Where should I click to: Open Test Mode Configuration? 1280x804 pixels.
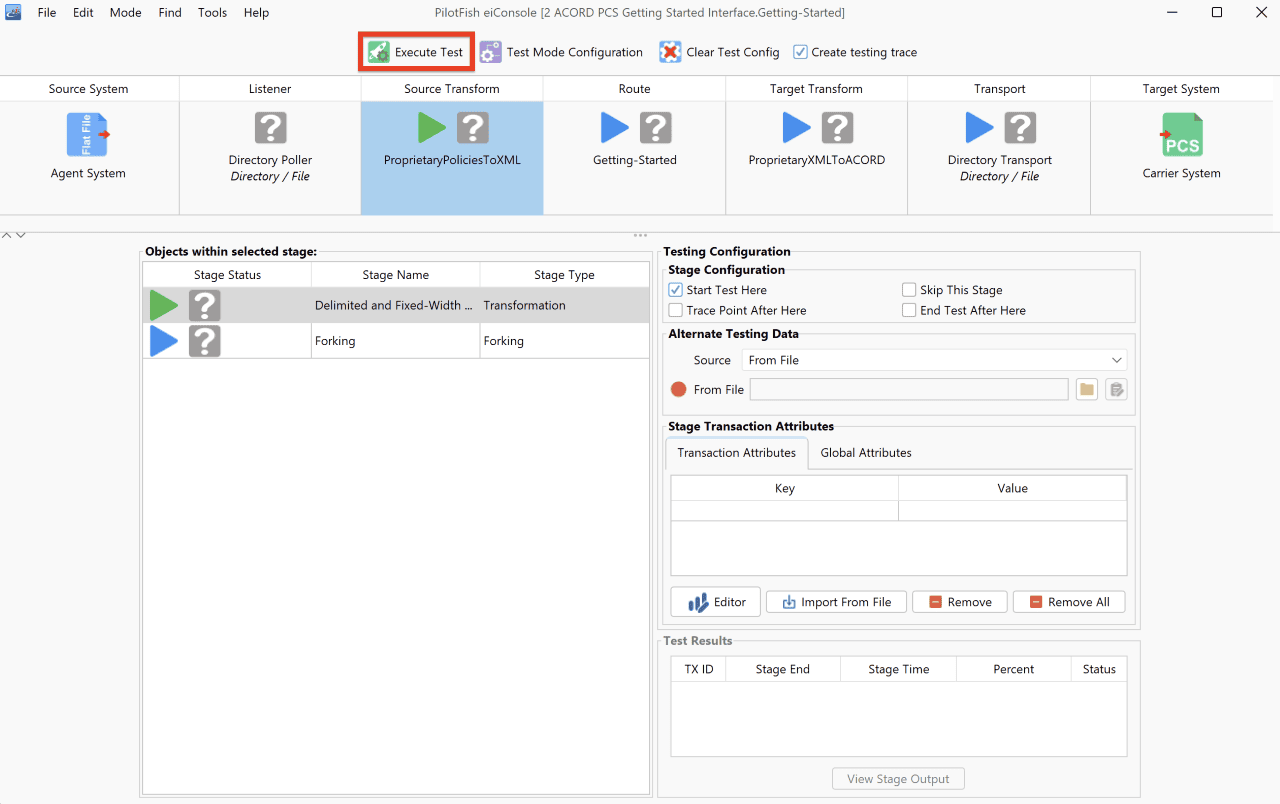point(561,52)
